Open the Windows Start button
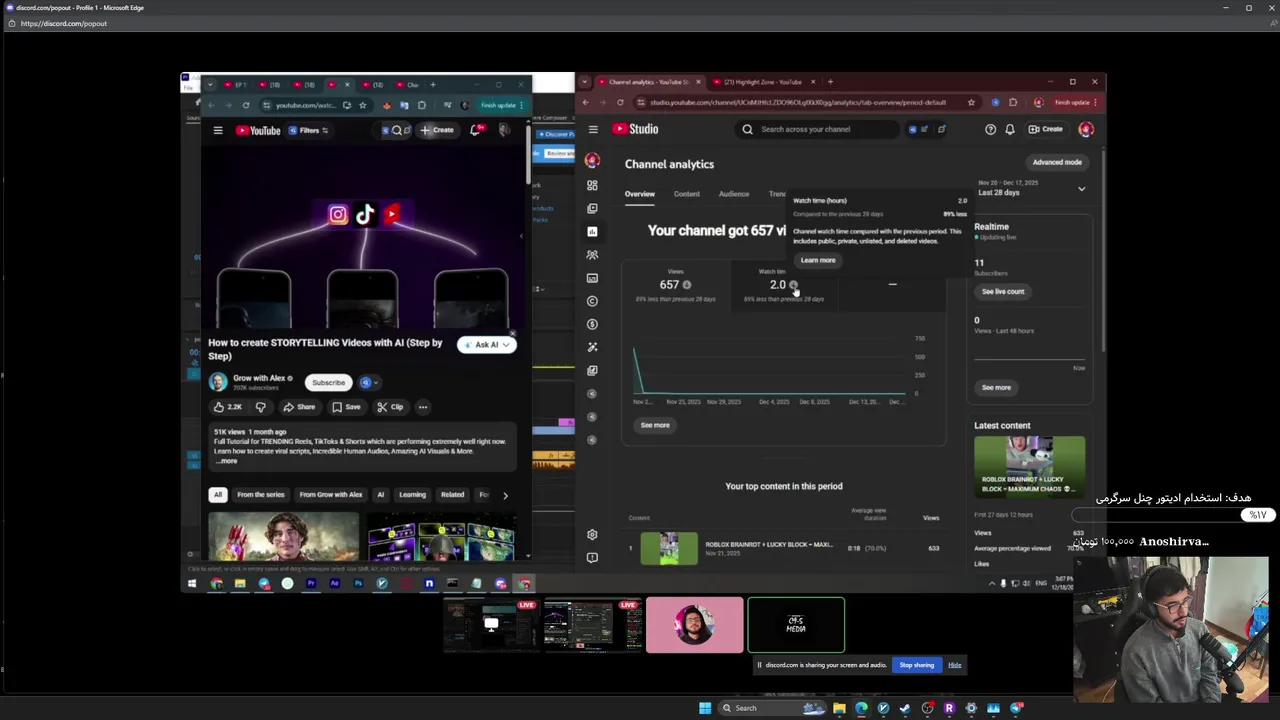The height and width of the screenshot is (720, 1280). tap(705, 708)
